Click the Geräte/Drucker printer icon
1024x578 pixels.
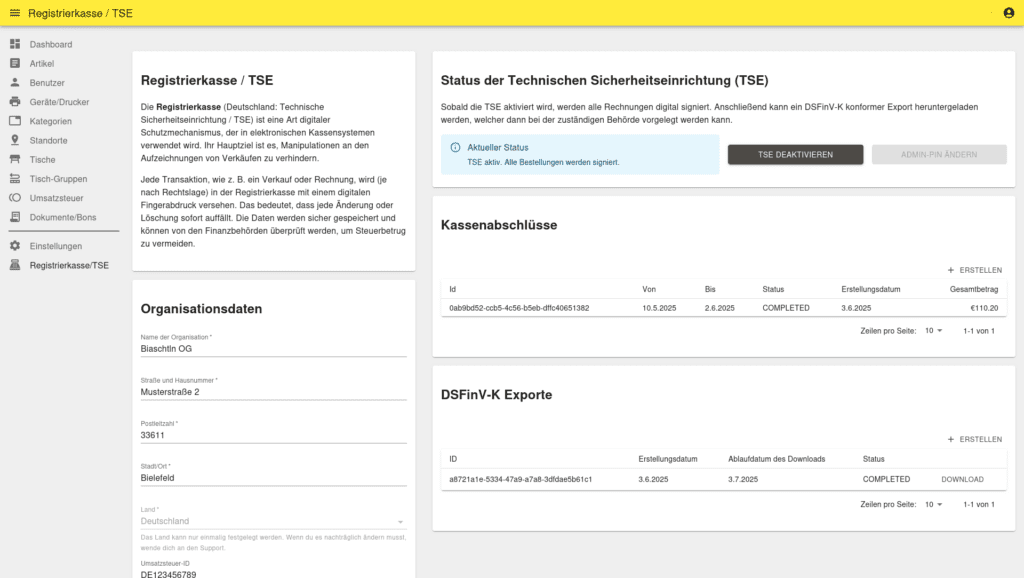click(15, 101)
